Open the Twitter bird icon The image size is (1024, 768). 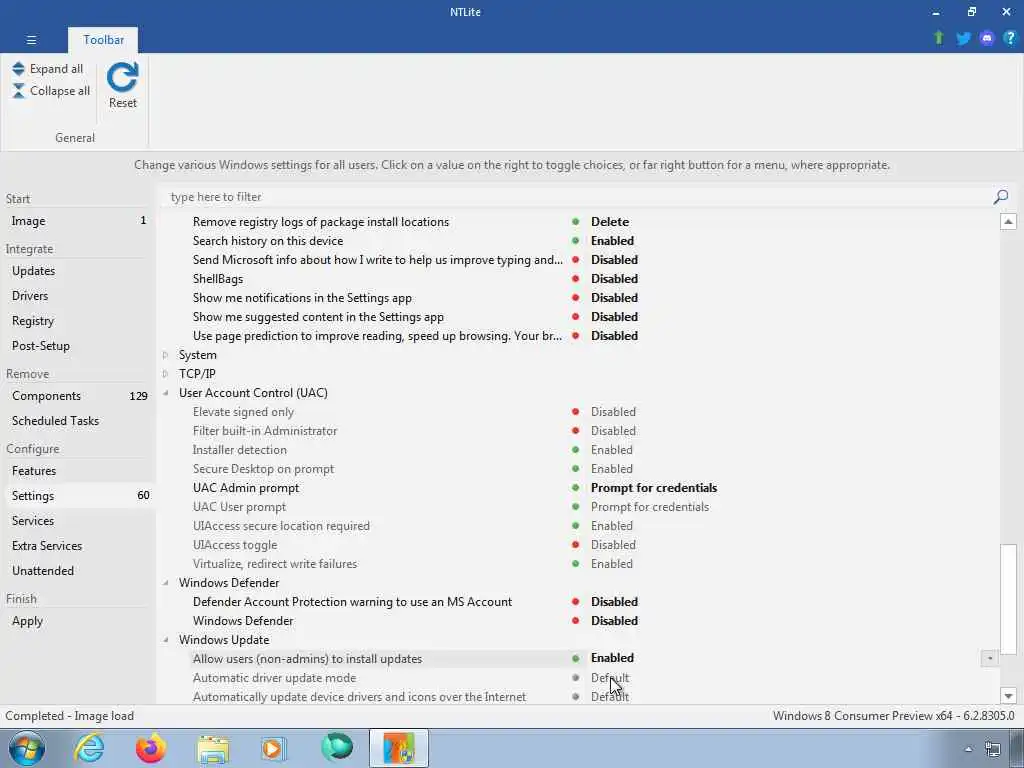[963, 38]
